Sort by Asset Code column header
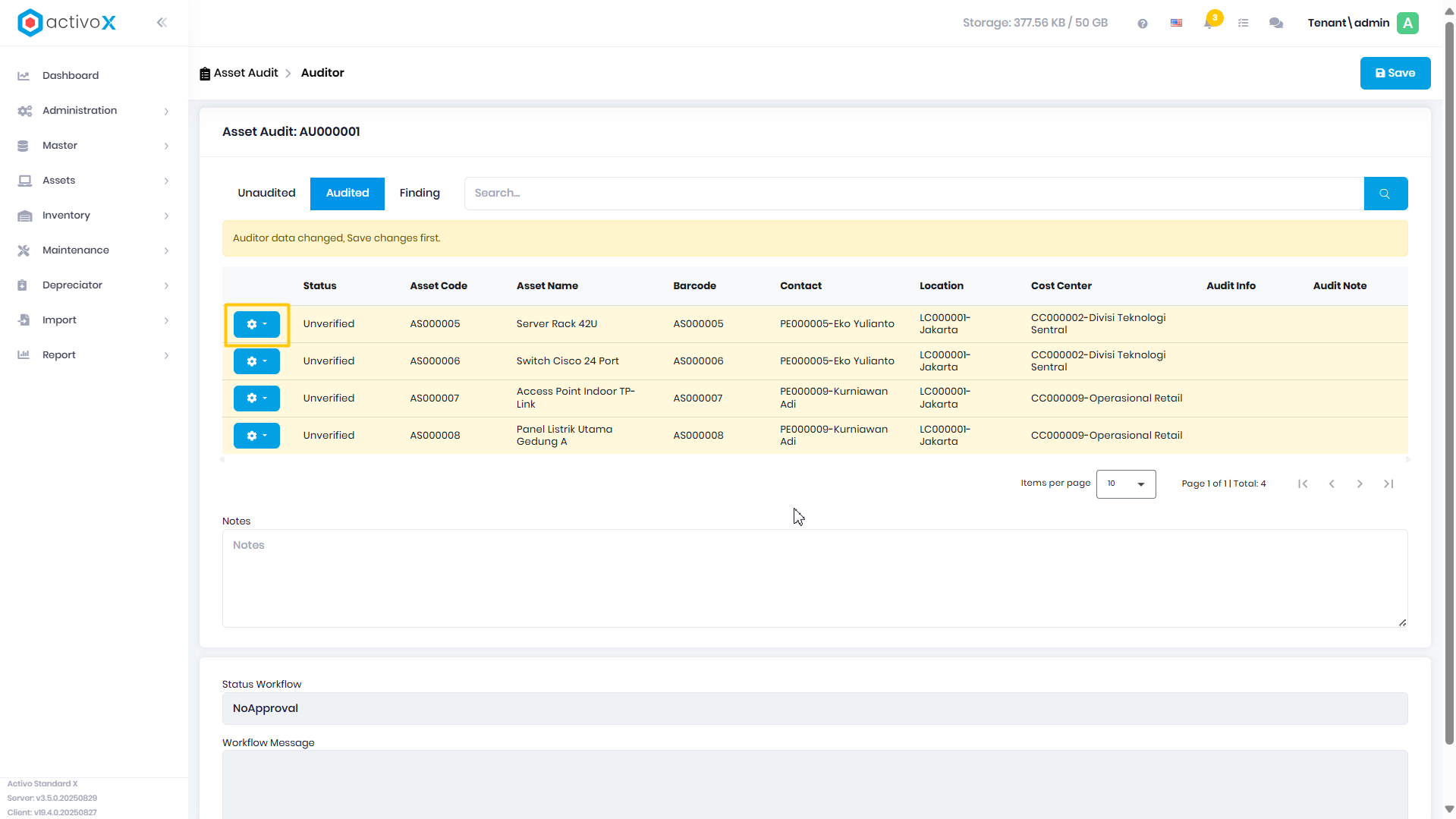Viewport: 1456px width, 819px height. pyautogui.click(x=439, y=286)
